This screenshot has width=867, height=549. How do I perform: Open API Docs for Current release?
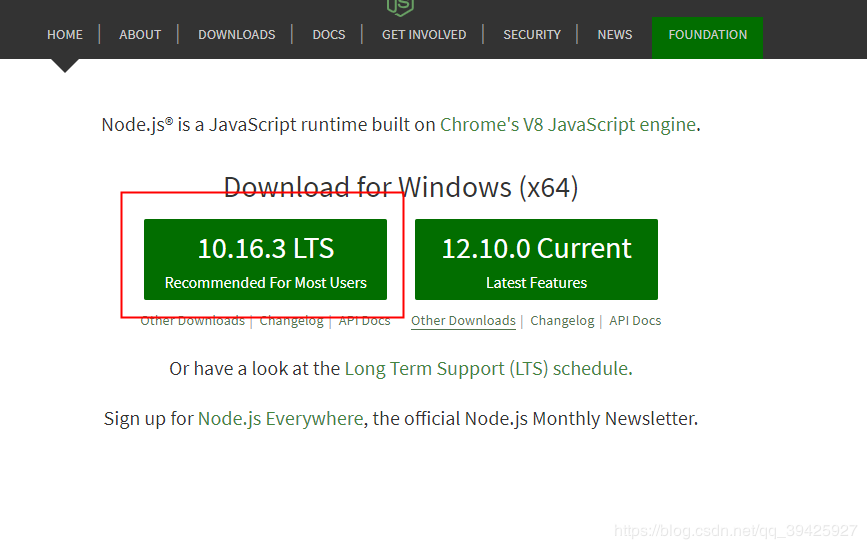(x=635, y=321)
